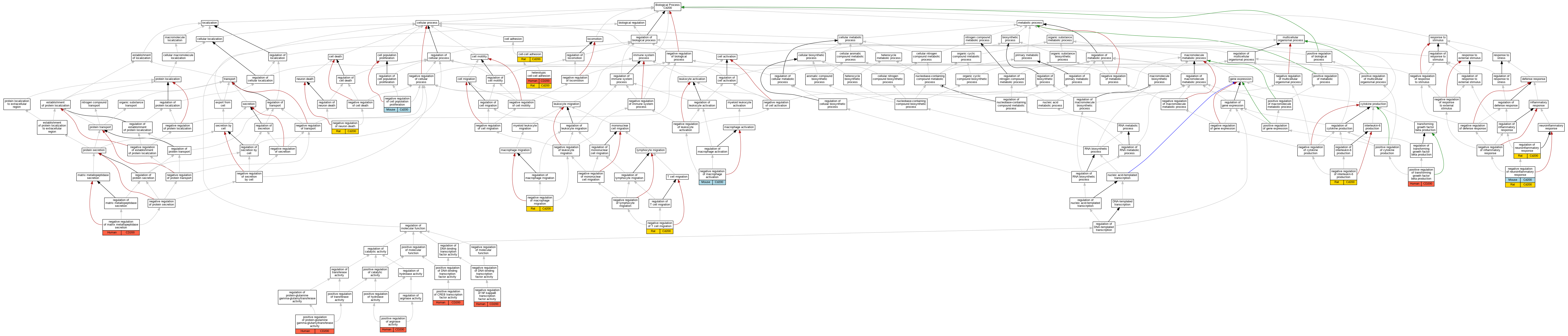Viewport: 1568px width, 336px height.
Task: Select the 'nitrogen compound transport' node
Action: (x=94, y=104)
